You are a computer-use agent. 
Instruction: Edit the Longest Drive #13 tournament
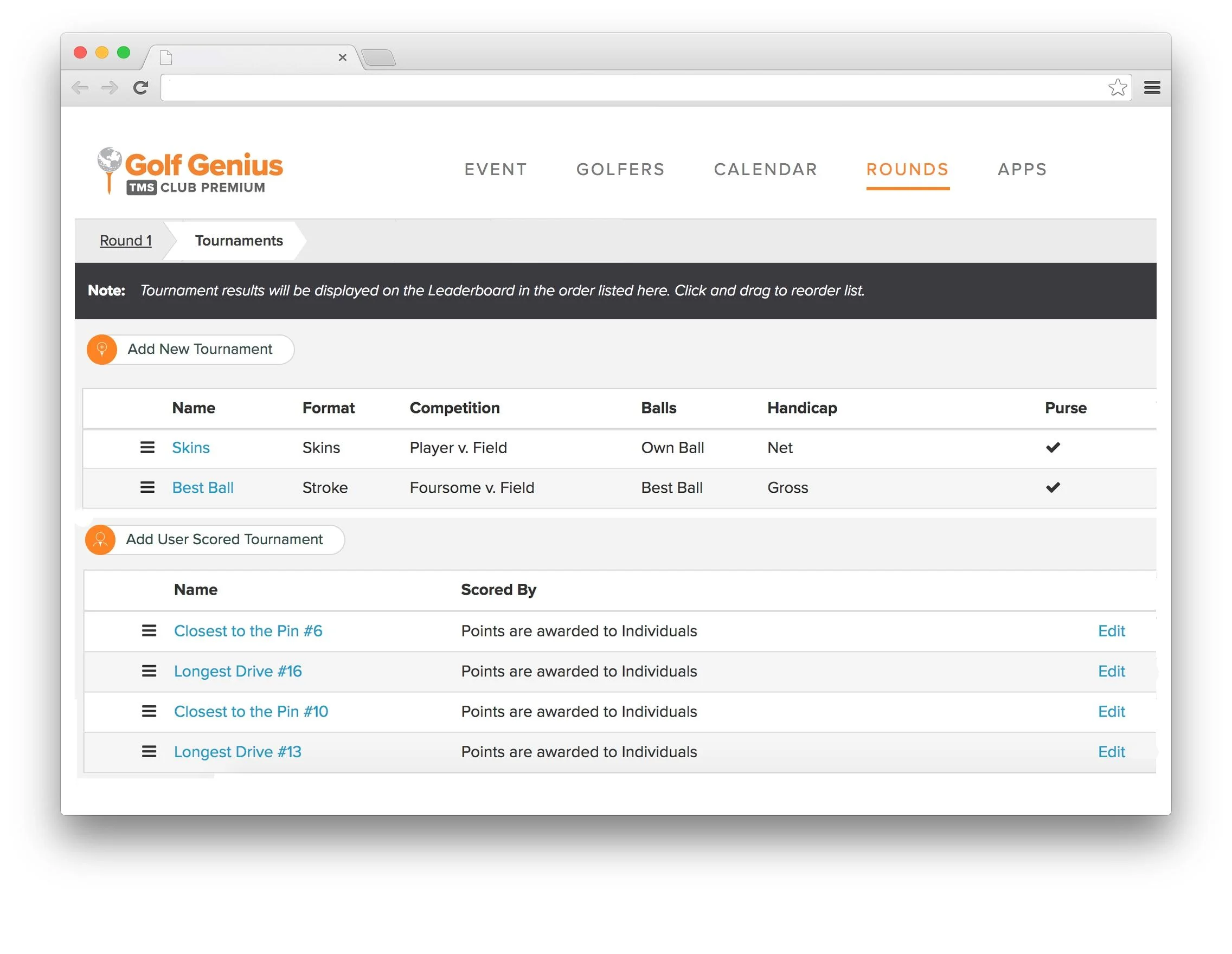click(1111, 752)
